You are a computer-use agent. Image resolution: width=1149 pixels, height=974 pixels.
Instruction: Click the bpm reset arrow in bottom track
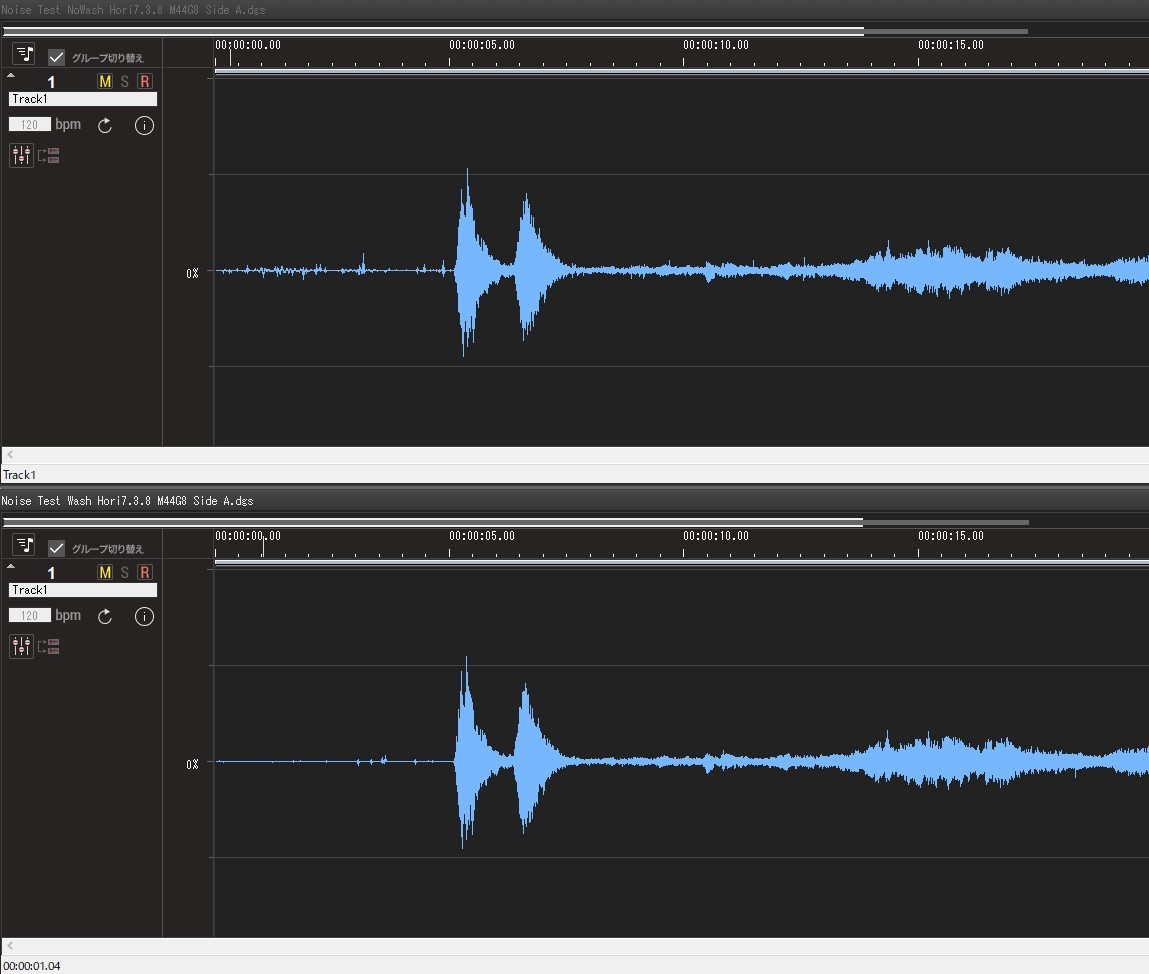pyautogui.click(x=105, y=616)
